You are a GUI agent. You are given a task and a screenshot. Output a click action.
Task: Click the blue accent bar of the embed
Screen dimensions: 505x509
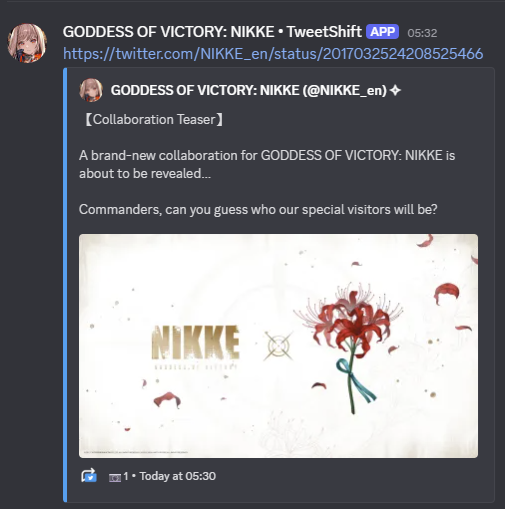point(65,284)
